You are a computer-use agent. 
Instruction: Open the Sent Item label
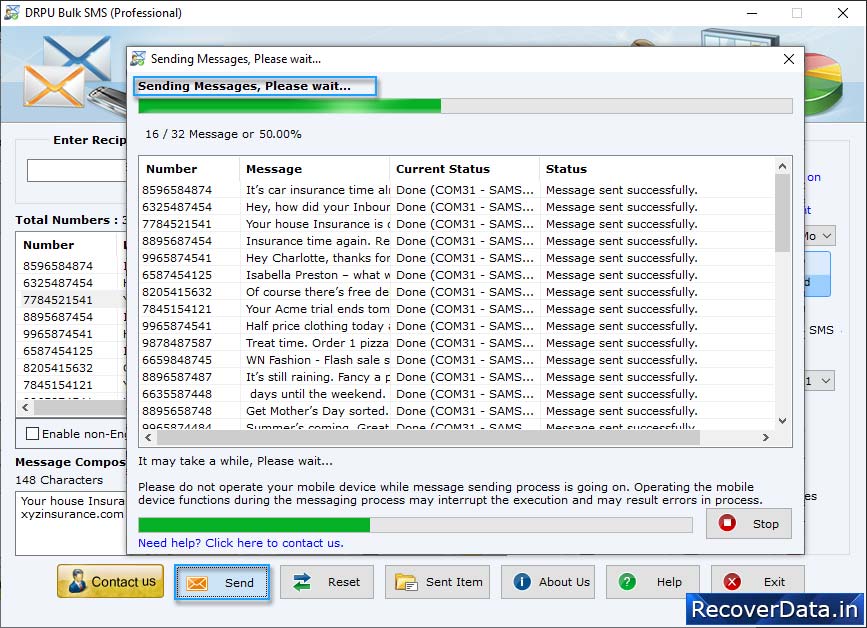(454, 582)
